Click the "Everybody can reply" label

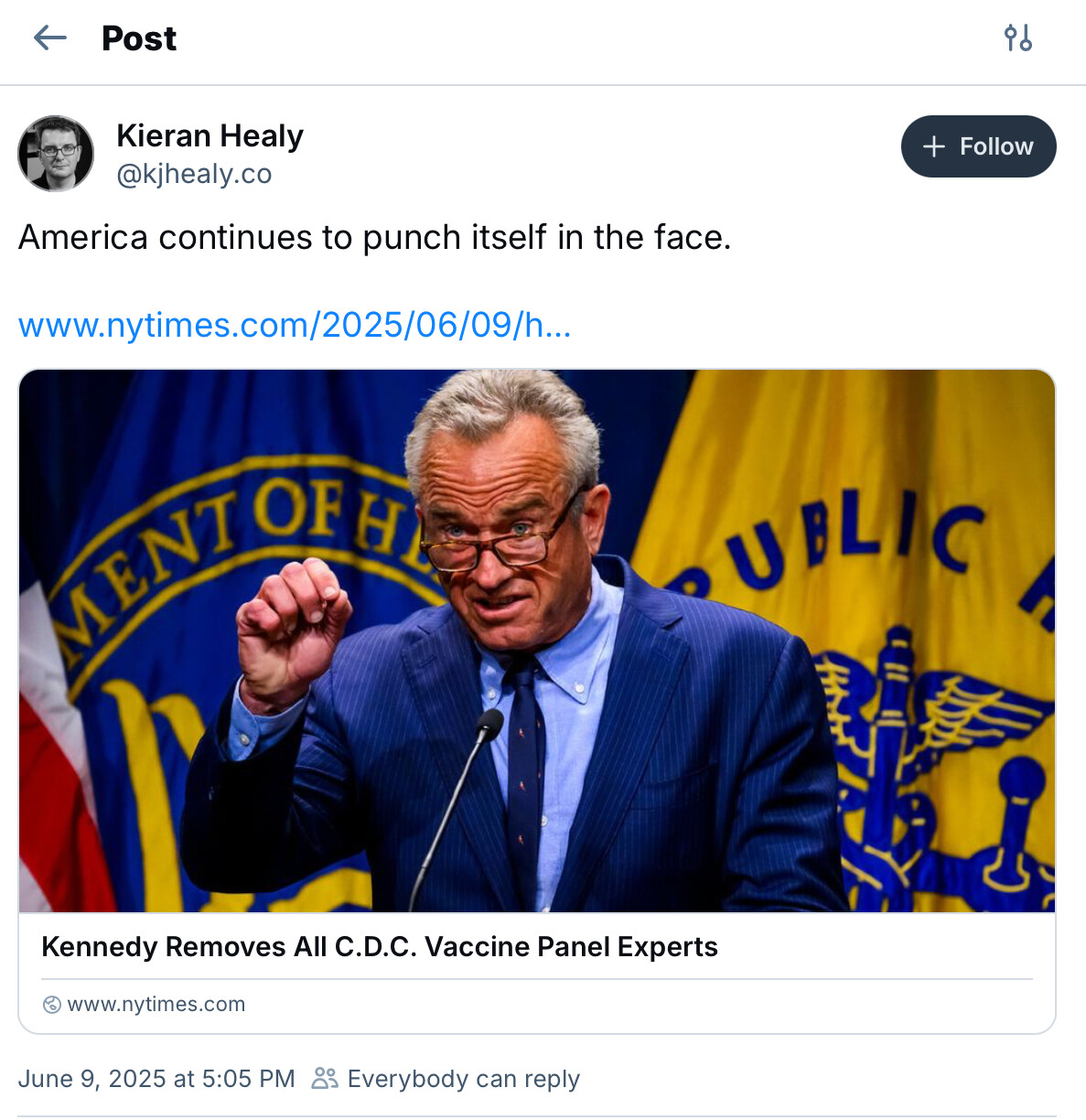tap(463, 1079)
